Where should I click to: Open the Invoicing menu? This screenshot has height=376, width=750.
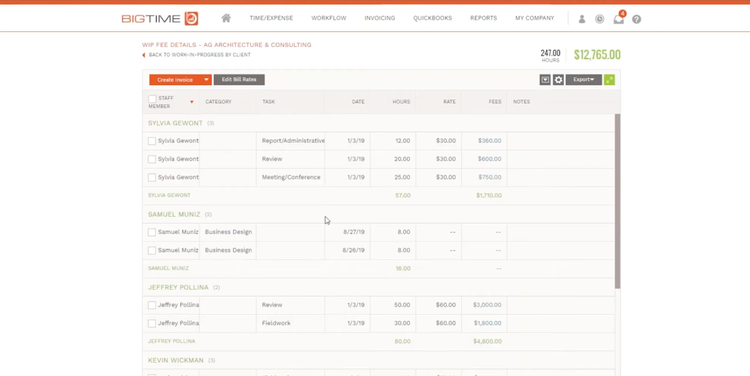click(x=380, y=18)
